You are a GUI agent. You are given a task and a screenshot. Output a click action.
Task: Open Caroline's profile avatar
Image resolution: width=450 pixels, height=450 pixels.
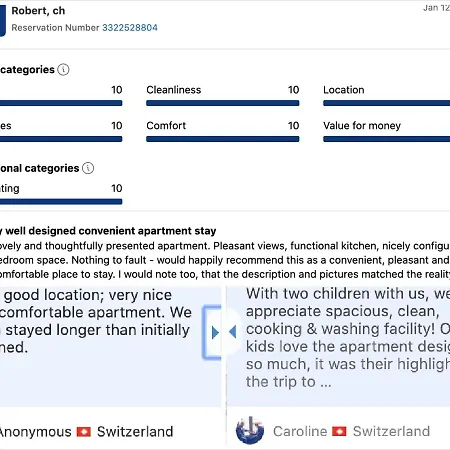(250, 430)
